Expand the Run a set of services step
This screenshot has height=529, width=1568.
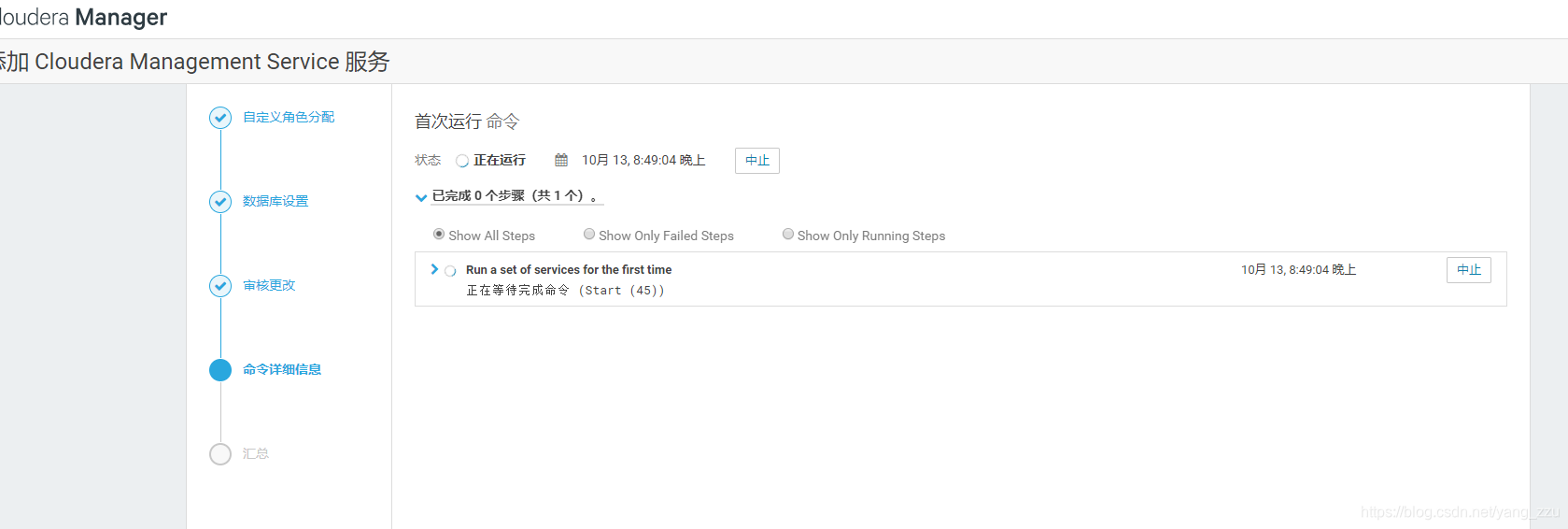434,269
